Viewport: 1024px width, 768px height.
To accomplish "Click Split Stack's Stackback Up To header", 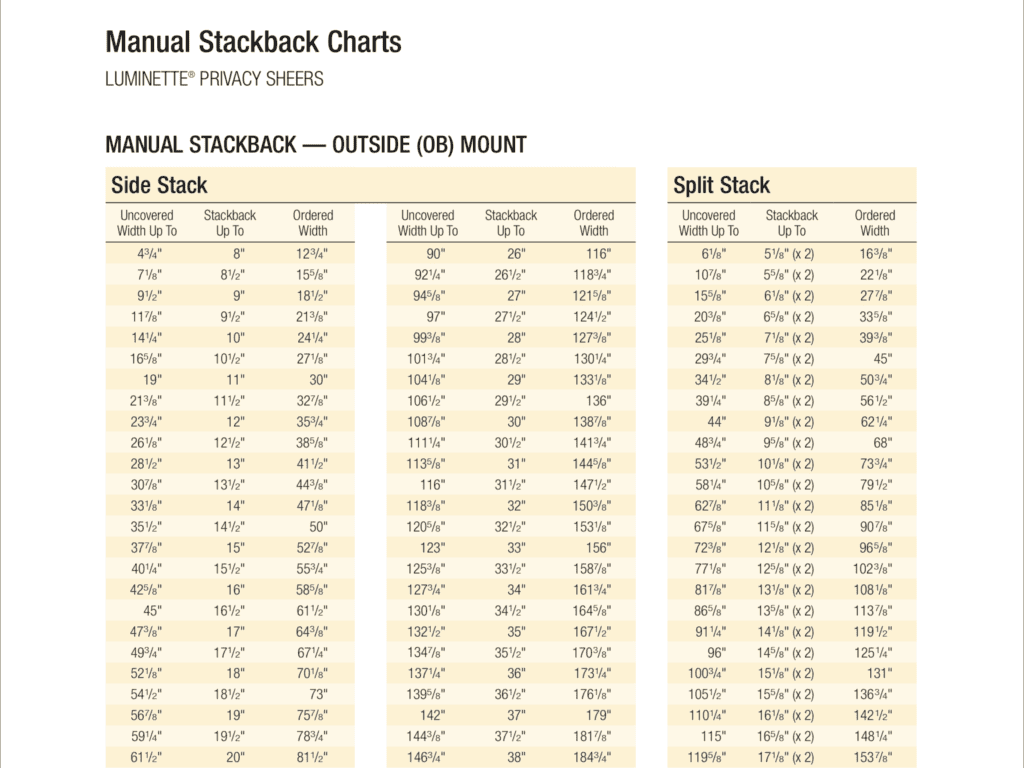I will (791, 223).
